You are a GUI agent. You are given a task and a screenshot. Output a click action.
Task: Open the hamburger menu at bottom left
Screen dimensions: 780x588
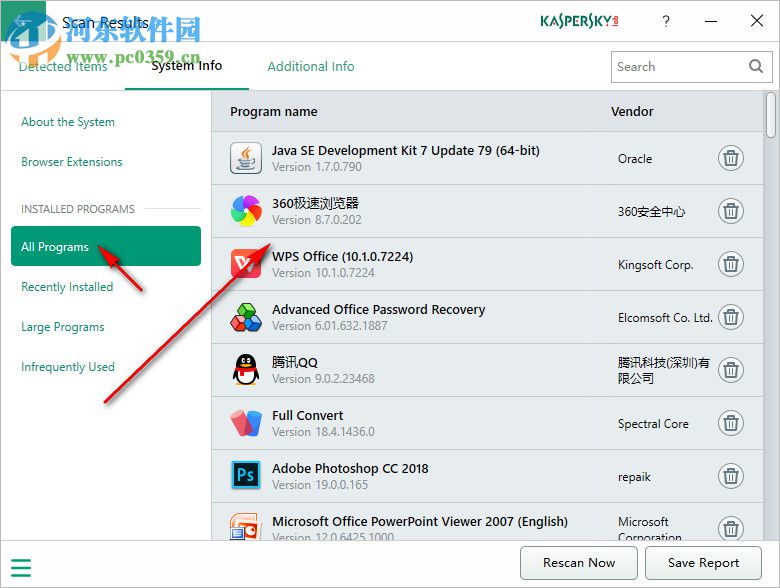coord(21,568)
